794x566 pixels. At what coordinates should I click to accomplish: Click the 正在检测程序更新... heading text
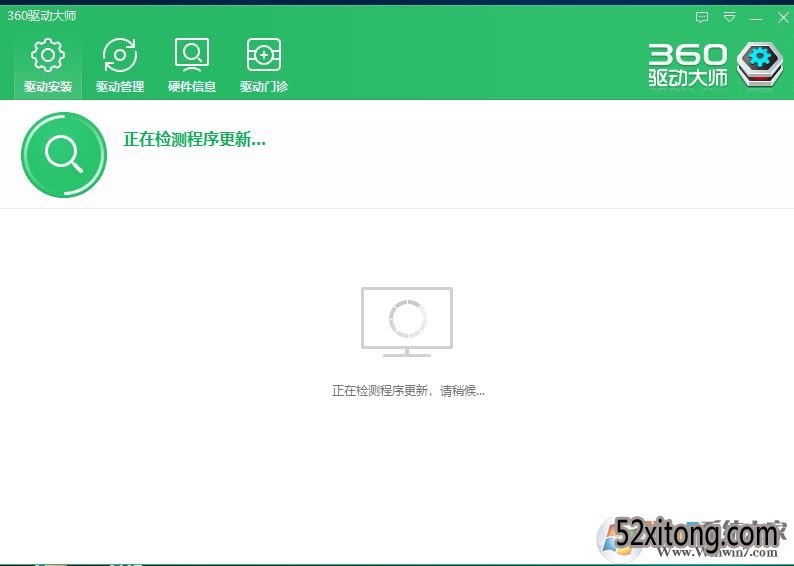pos(194,139)
